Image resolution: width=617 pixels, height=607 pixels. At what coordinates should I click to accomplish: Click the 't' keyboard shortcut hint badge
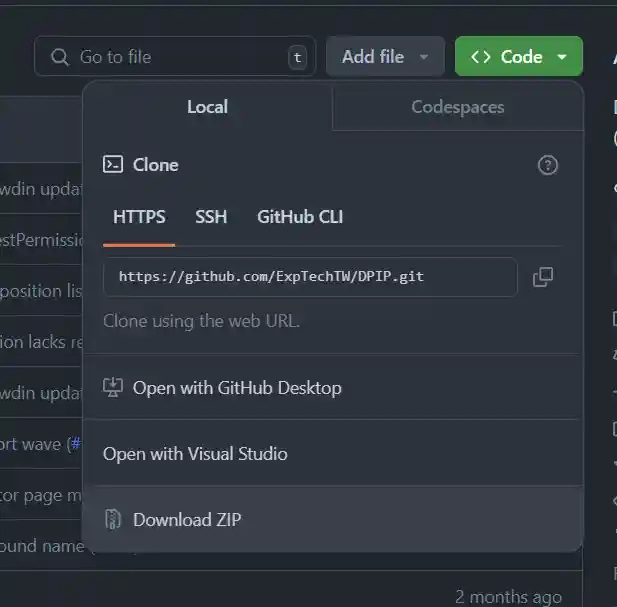(297, 57)
